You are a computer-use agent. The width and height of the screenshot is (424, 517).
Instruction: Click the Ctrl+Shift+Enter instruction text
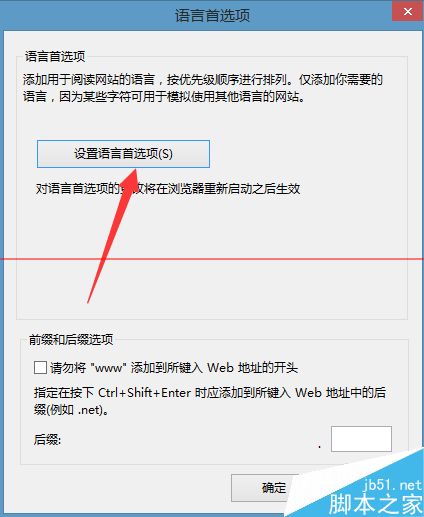click(x=210, y=392)
